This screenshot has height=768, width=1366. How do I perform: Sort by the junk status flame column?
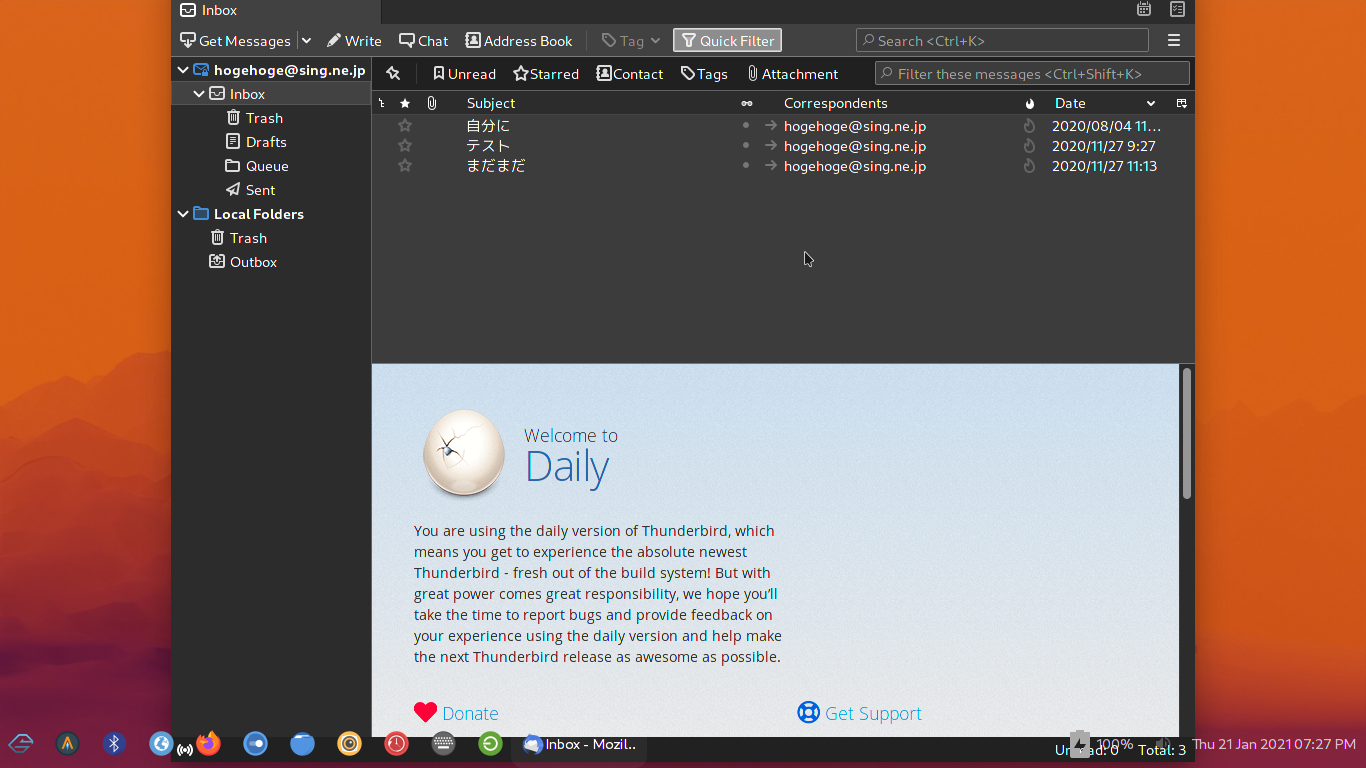tap(1030, 103)
